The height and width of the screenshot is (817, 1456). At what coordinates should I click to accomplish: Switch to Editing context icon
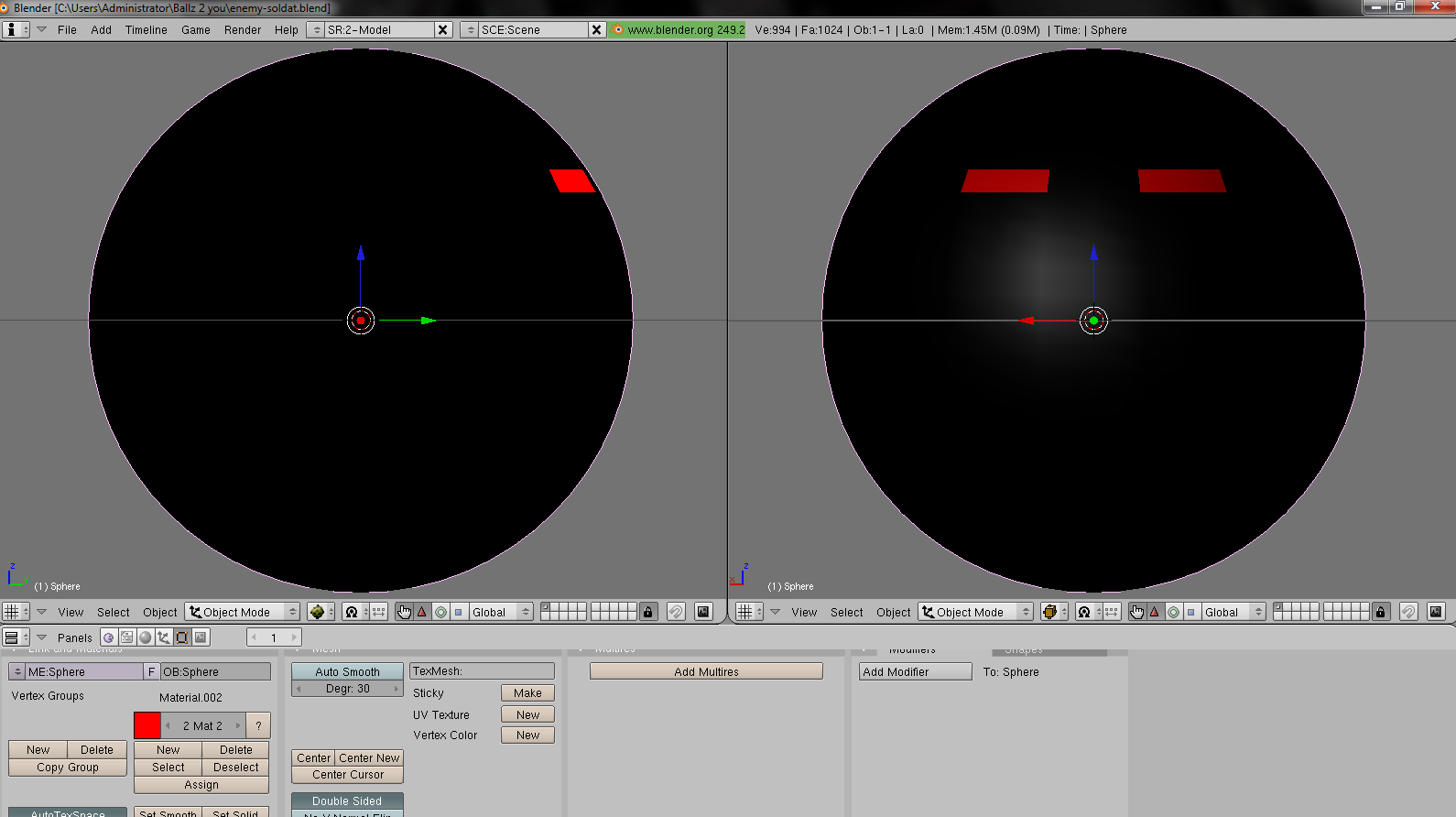(x=181, y=637)
